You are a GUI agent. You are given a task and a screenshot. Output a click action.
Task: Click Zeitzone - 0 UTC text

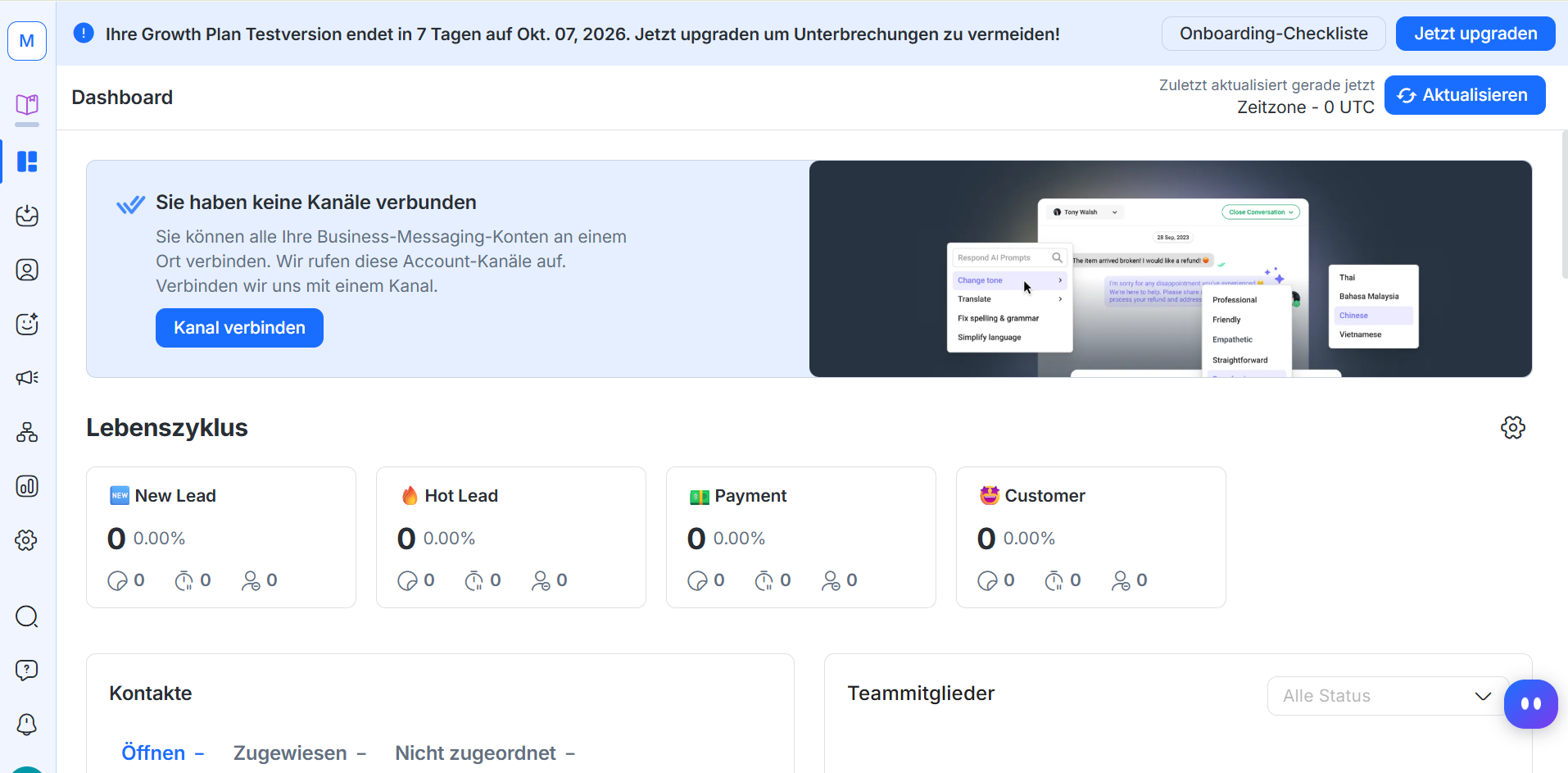click(x=1306, y=107)
